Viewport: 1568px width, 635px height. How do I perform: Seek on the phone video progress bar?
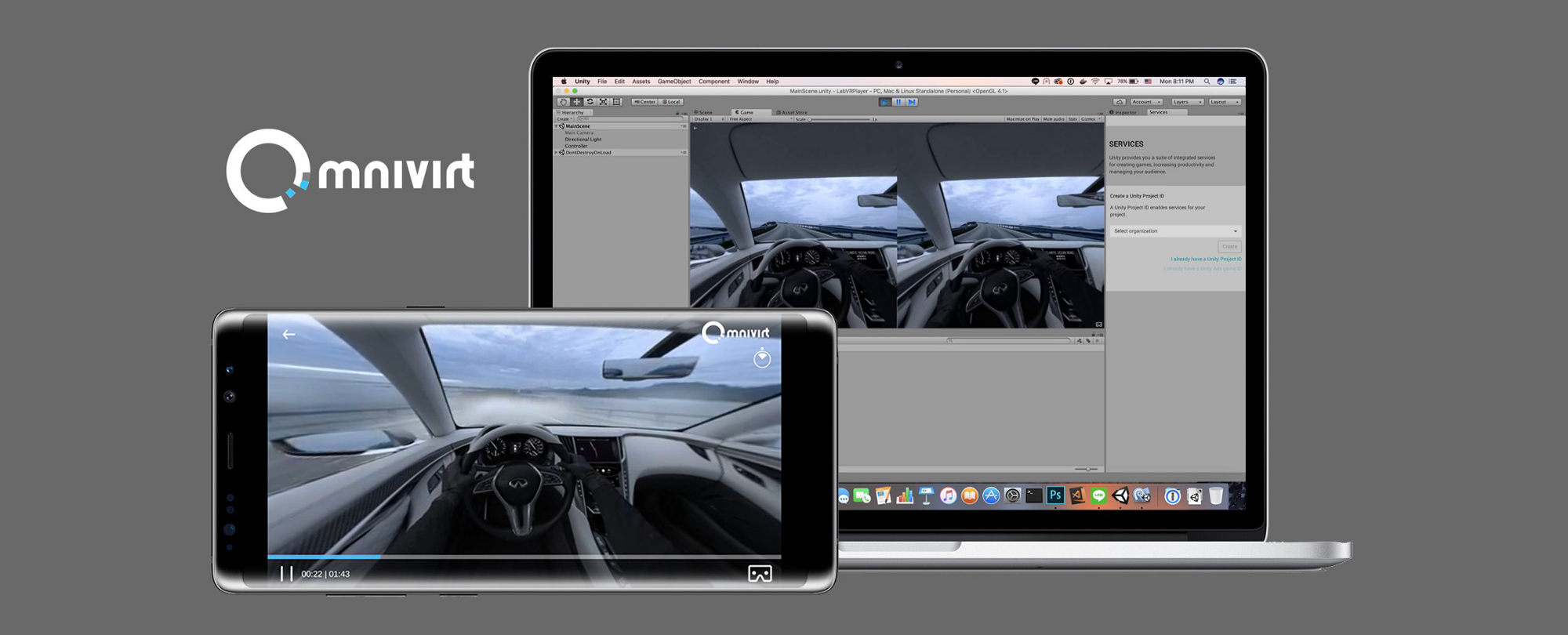click(x=524, y=557)
